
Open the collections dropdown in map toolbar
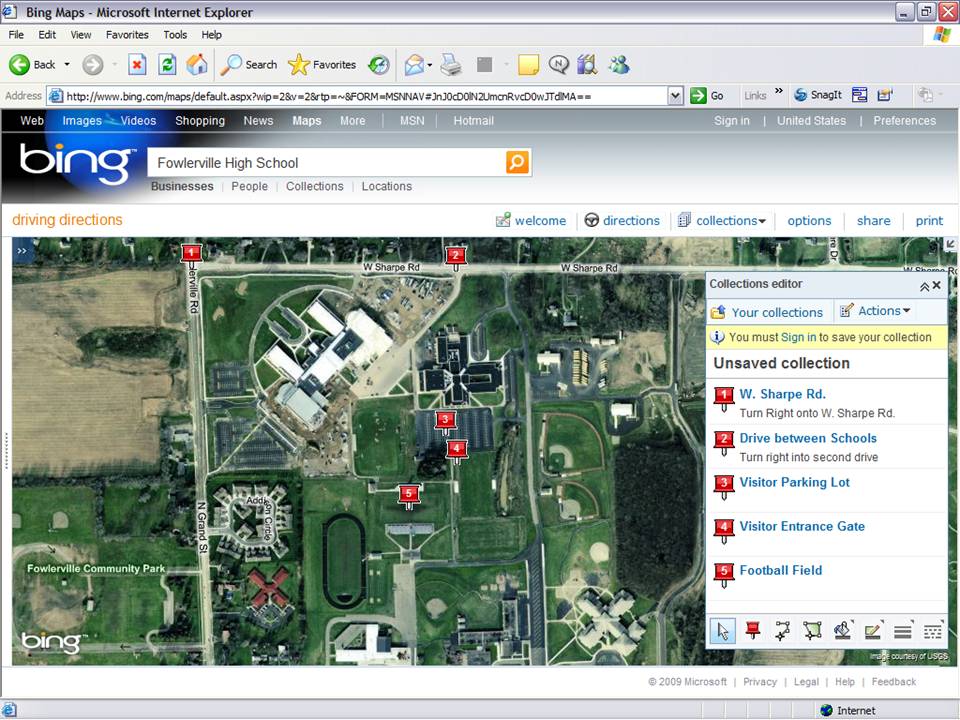[722, 220]
